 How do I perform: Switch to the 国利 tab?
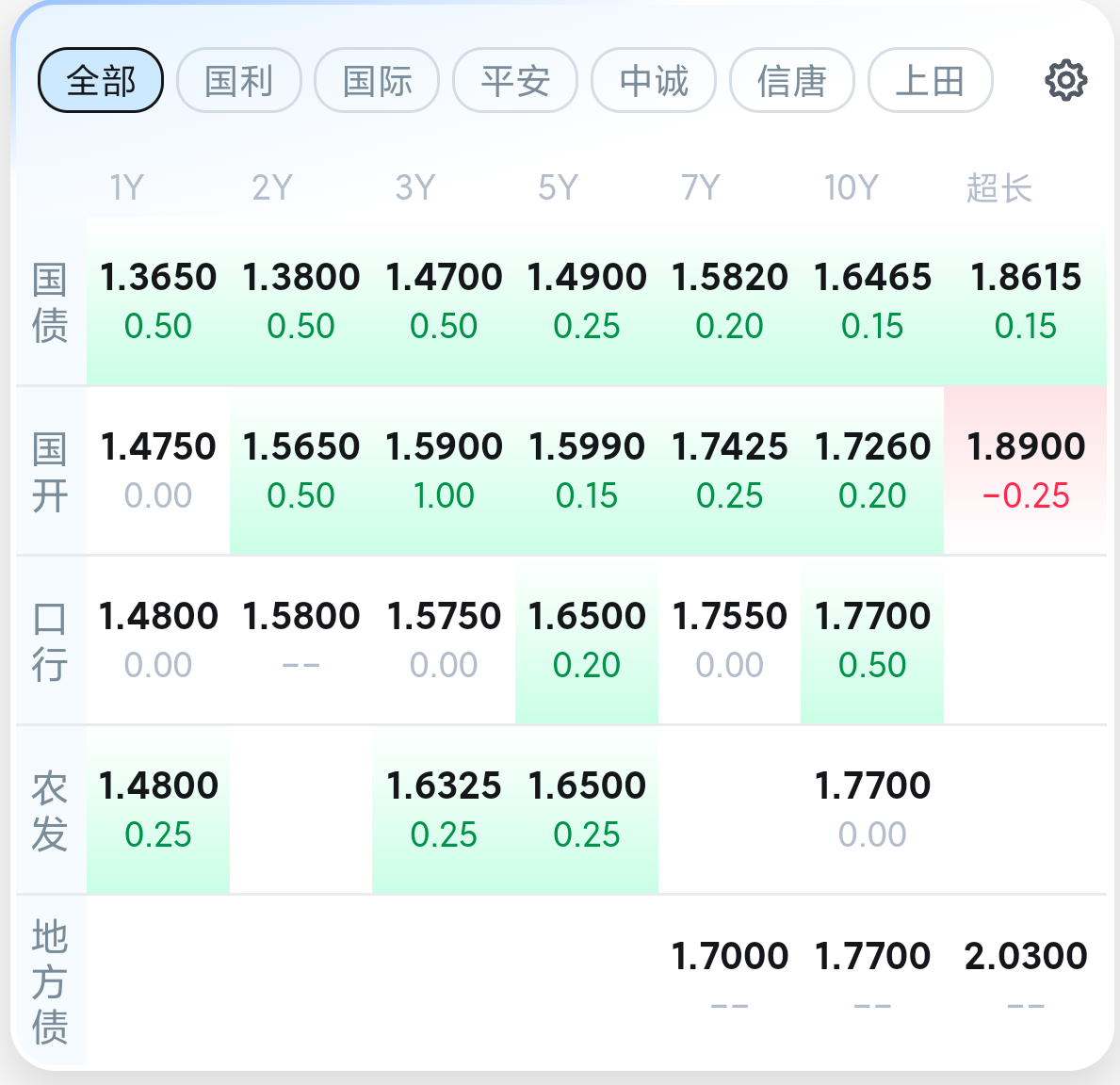pos(238,80)
